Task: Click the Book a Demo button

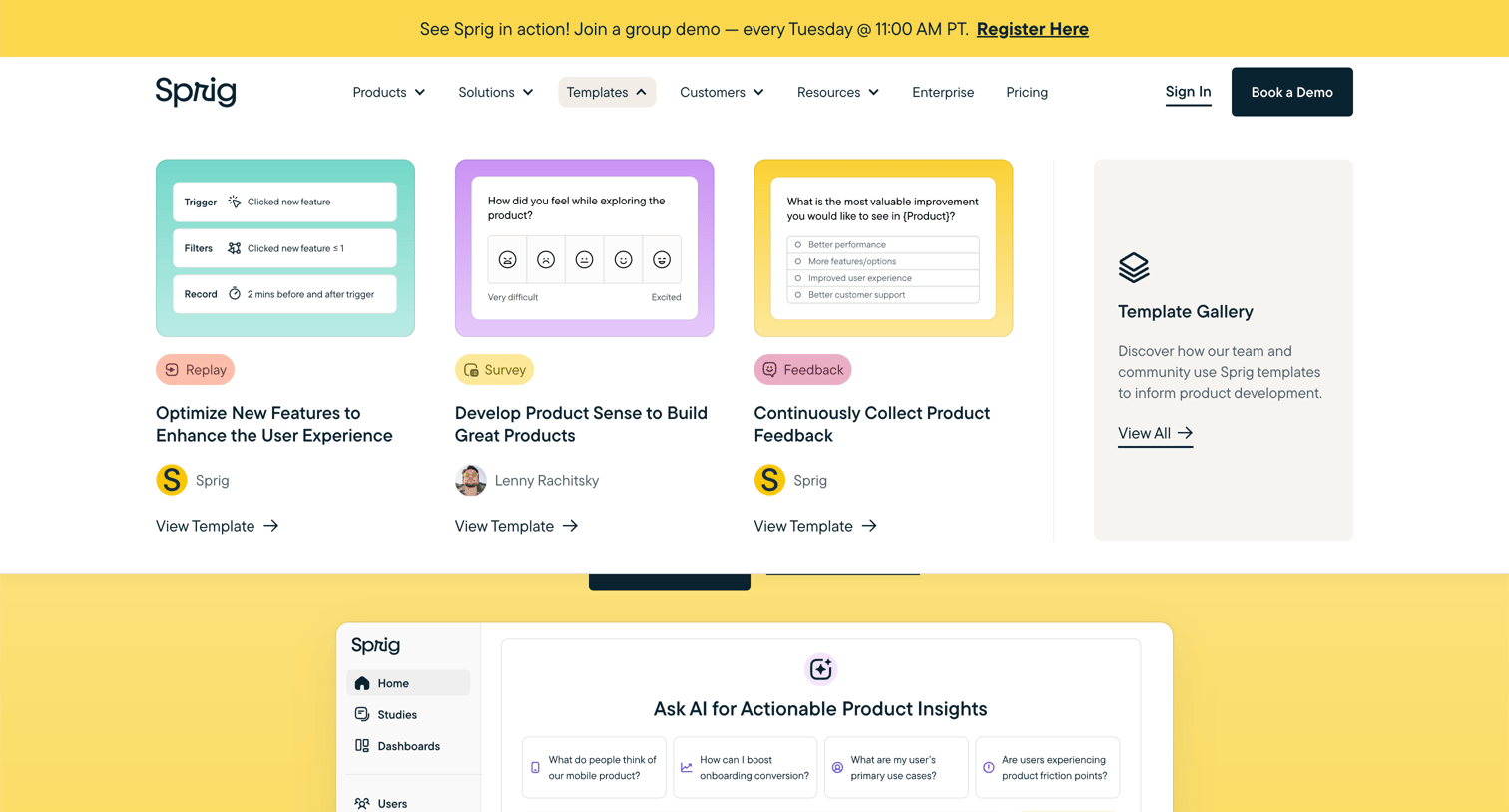Action: point(1291,92)
